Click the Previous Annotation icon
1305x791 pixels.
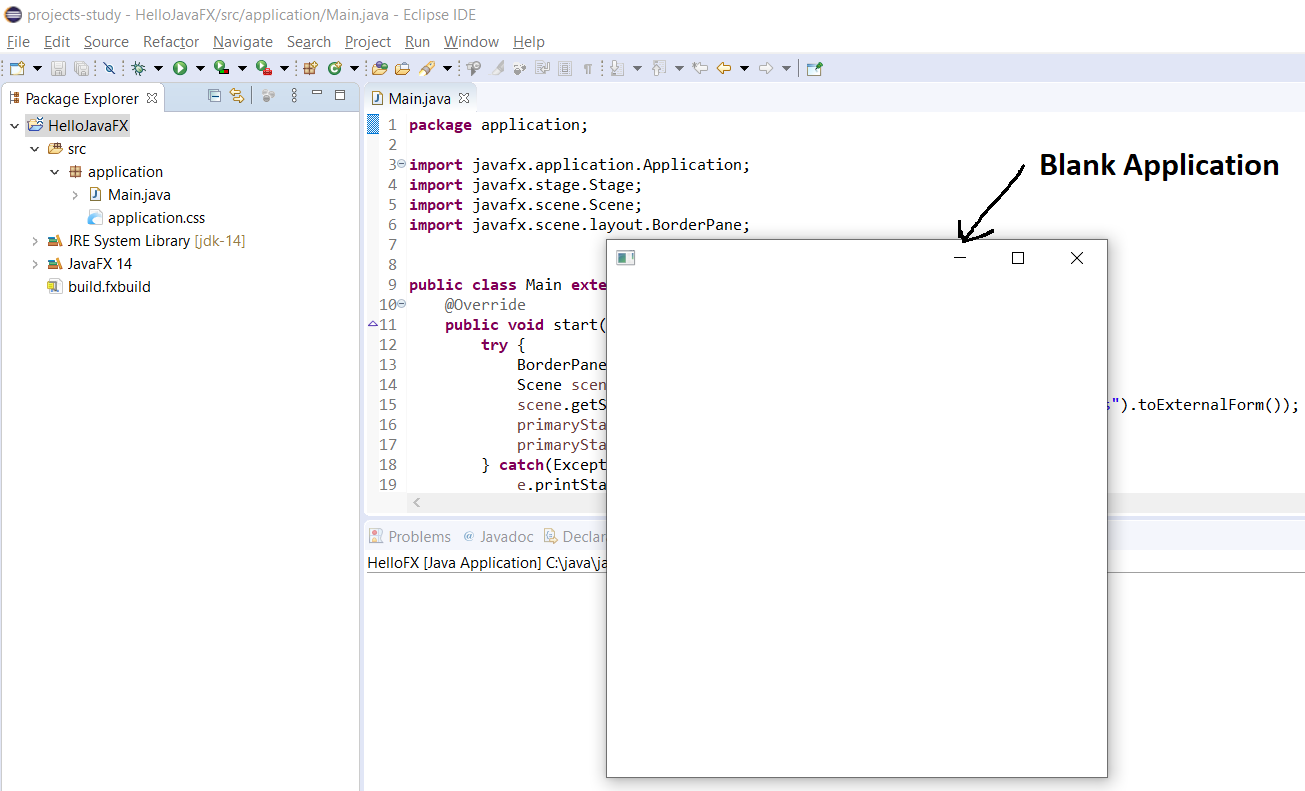658,68
